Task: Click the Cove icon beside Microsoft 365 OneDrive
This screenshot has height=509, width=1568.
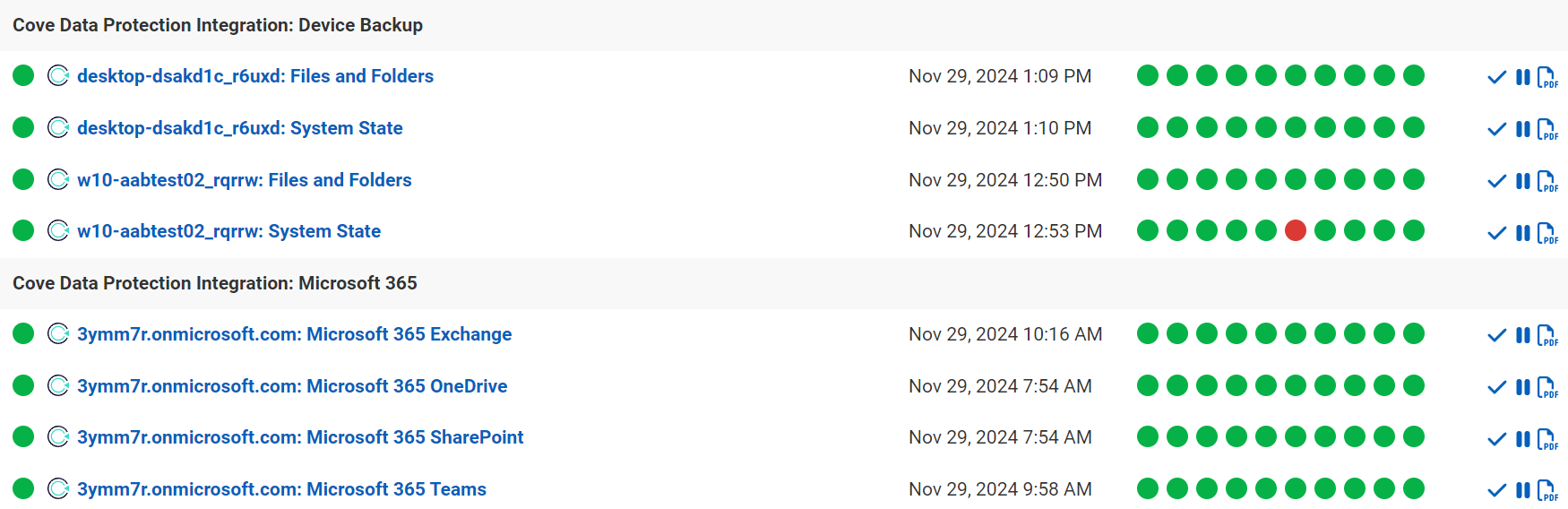Action: pos(58,386)
